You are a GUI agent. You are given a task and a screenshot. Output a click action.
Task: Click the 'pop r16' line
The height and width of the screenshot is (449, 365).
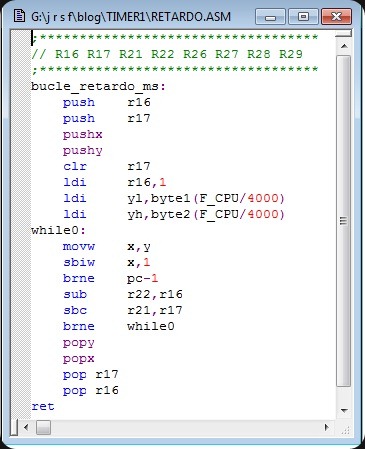pos(91,391)
